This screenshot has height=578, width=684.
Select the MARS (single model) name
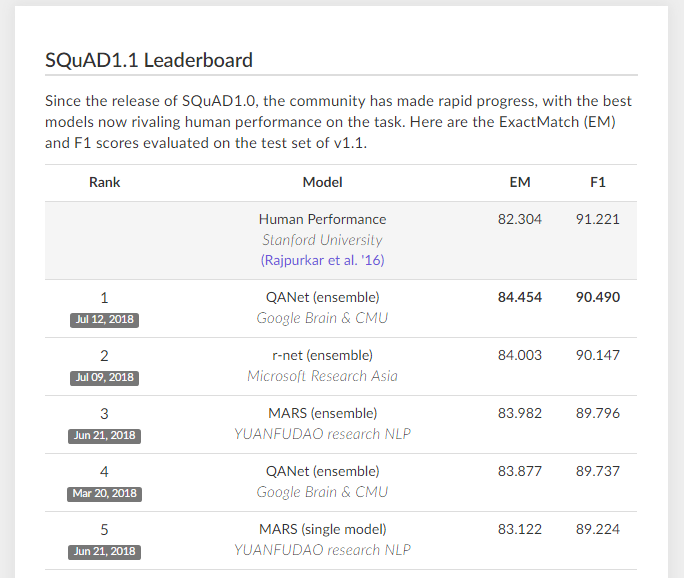pos(322,530)
